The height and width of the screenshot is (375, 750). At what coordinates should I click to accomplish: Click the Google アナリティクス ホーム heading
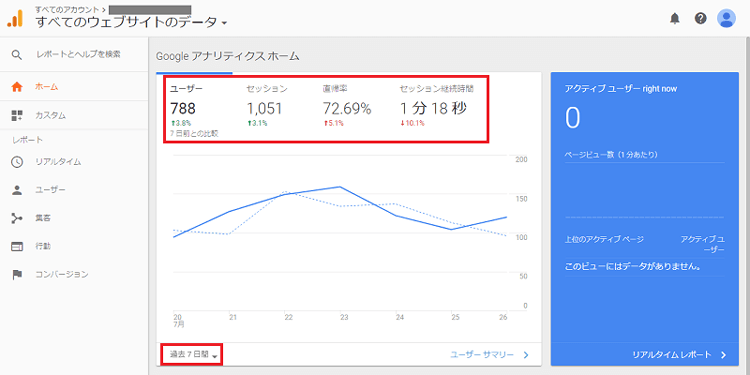tap(228, 56)
